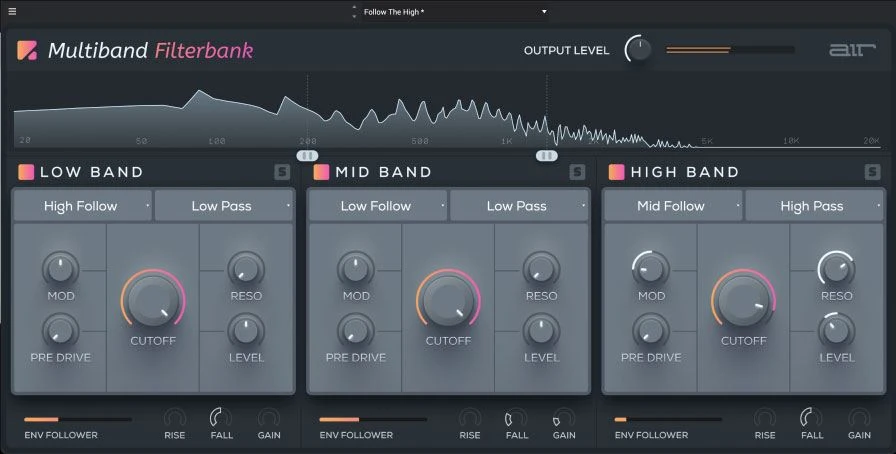Click the Mid Band CUTOFF knob
This screenshot has width=896, height=454.
coord(448,300)
